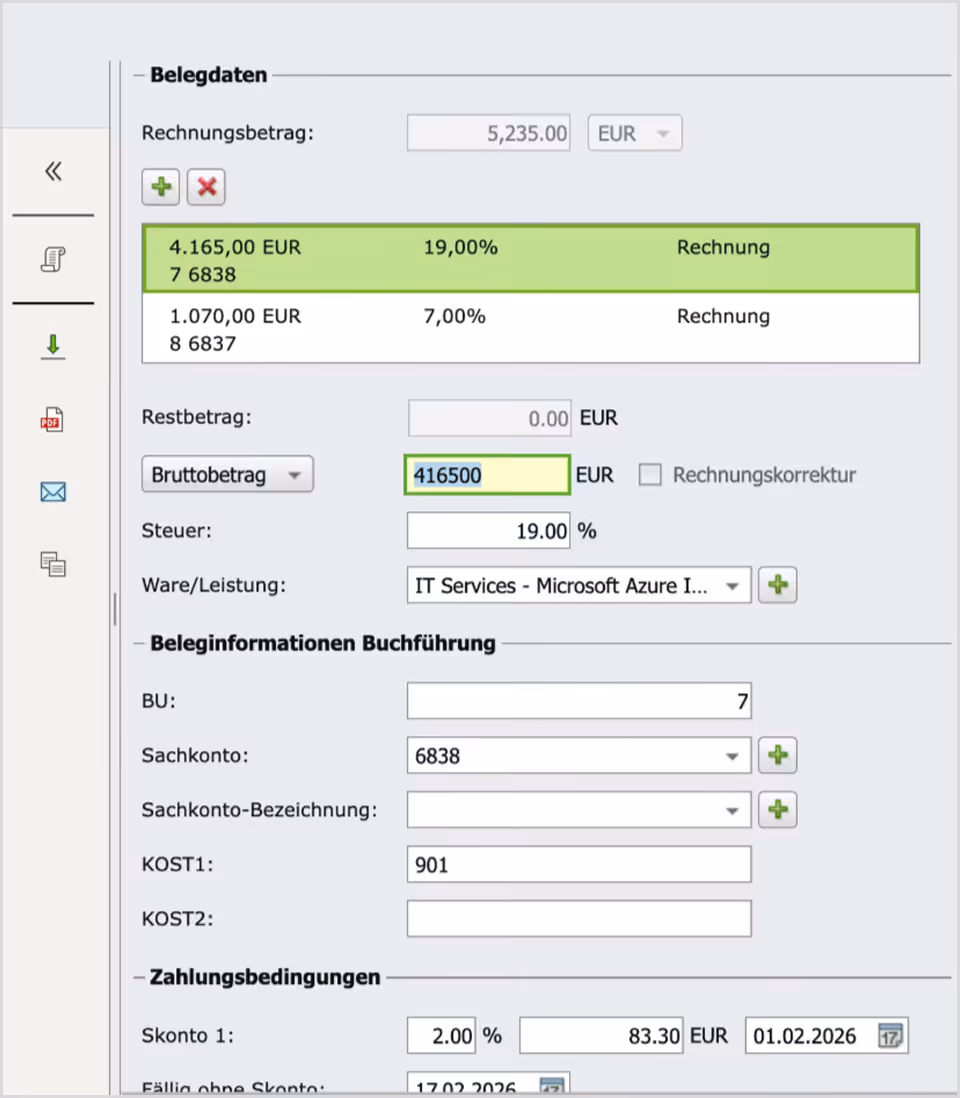Add a new Sachkonto-Bezeichnung entry
The image size is (960, 1098).
tap(777, 810)
